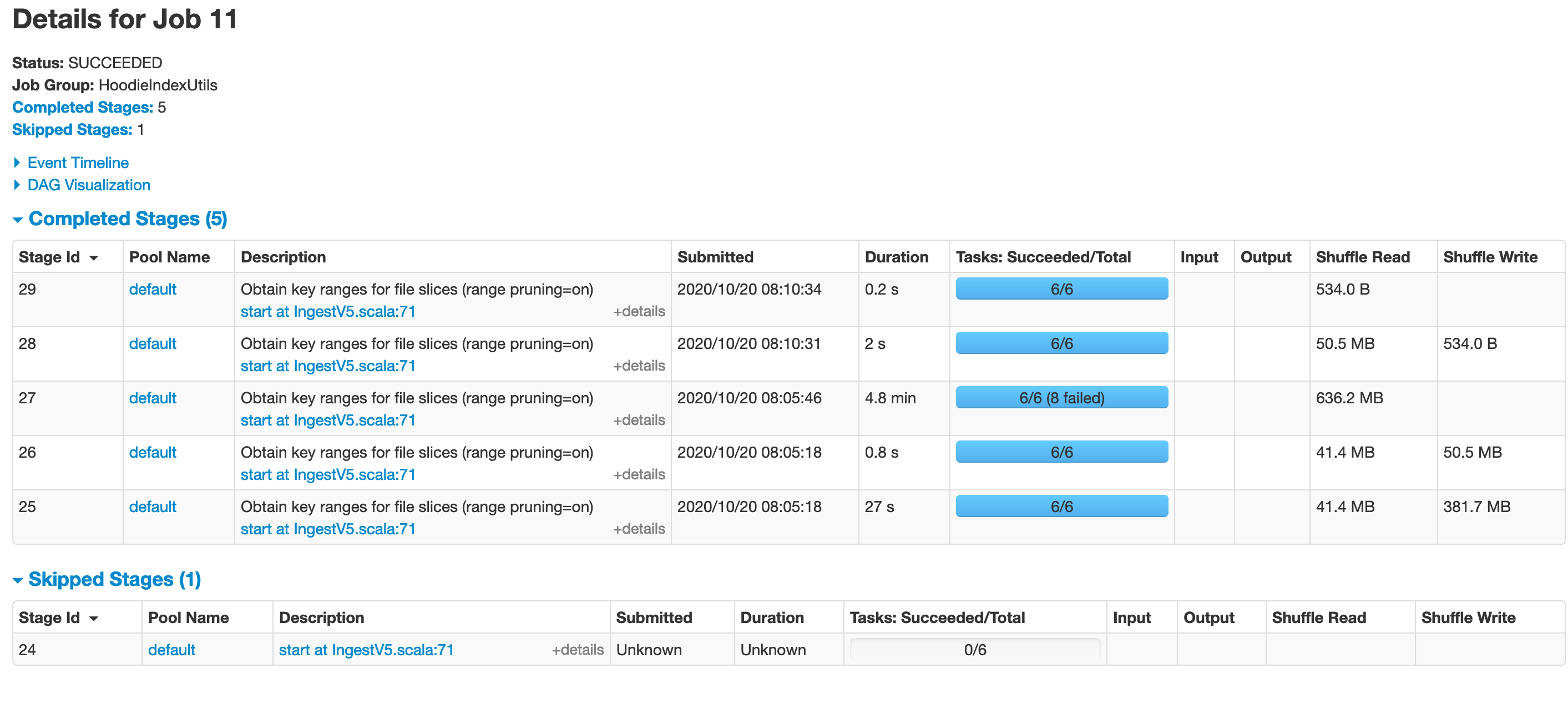Viewport: 1568px width, 709px height.
Task: Show +details for skipped stage 24
Action: (577, 649)
